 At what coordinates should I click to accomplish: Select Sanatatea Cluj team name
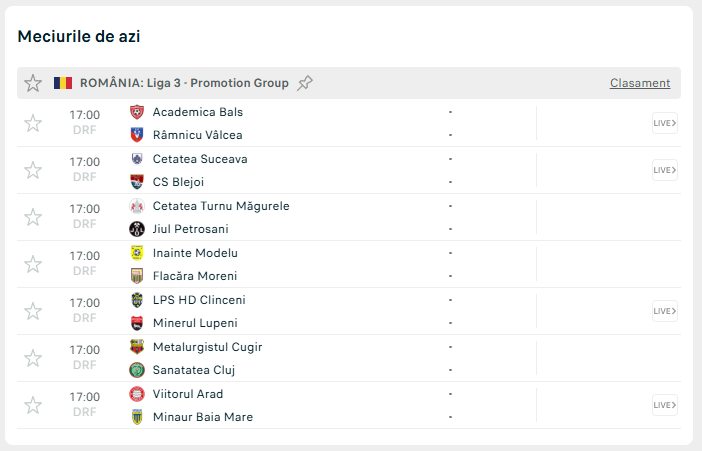point(194,370)
